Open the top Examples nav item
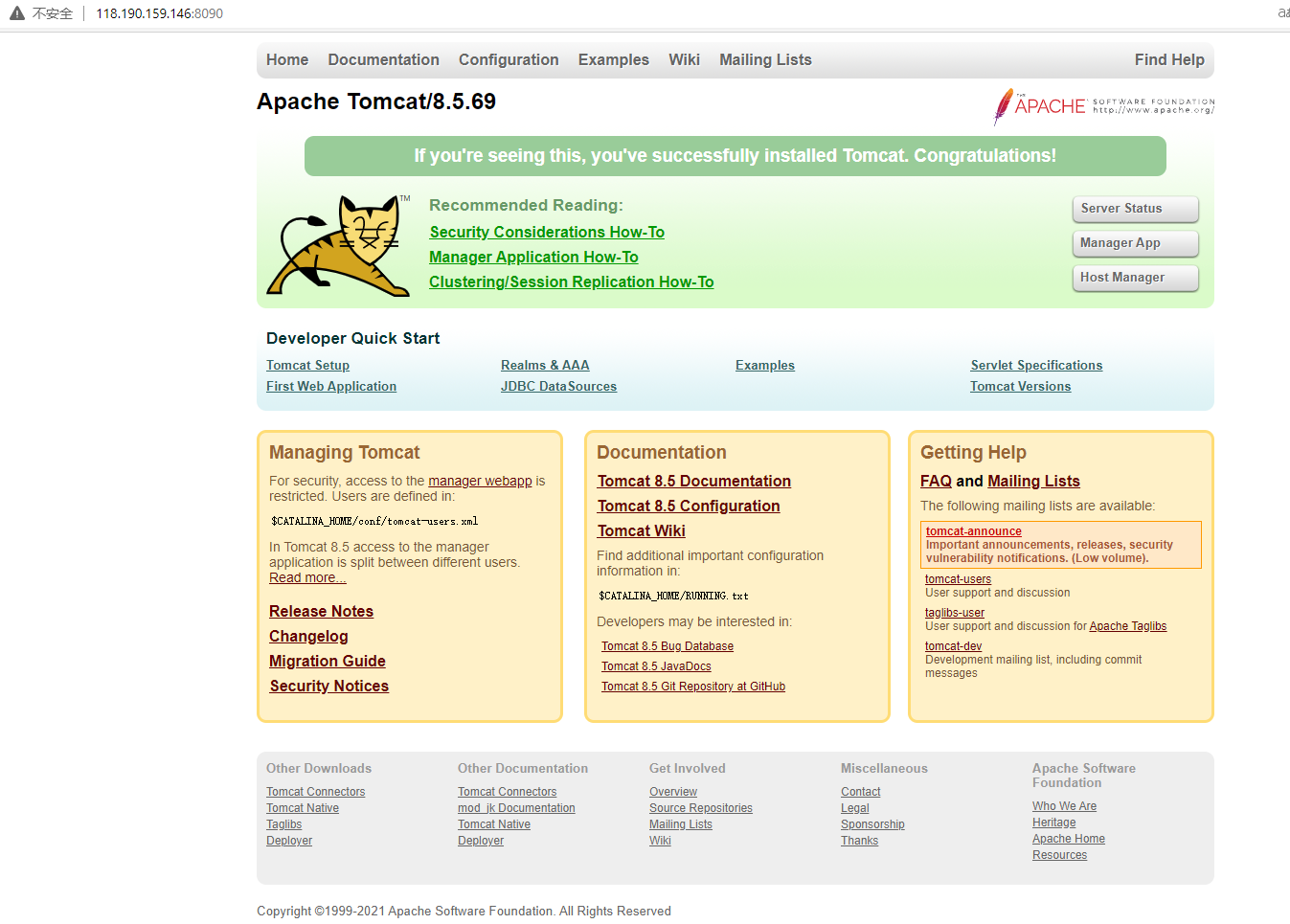The height and width of the screenshot is (924, 1290). [x=614, y=59]
